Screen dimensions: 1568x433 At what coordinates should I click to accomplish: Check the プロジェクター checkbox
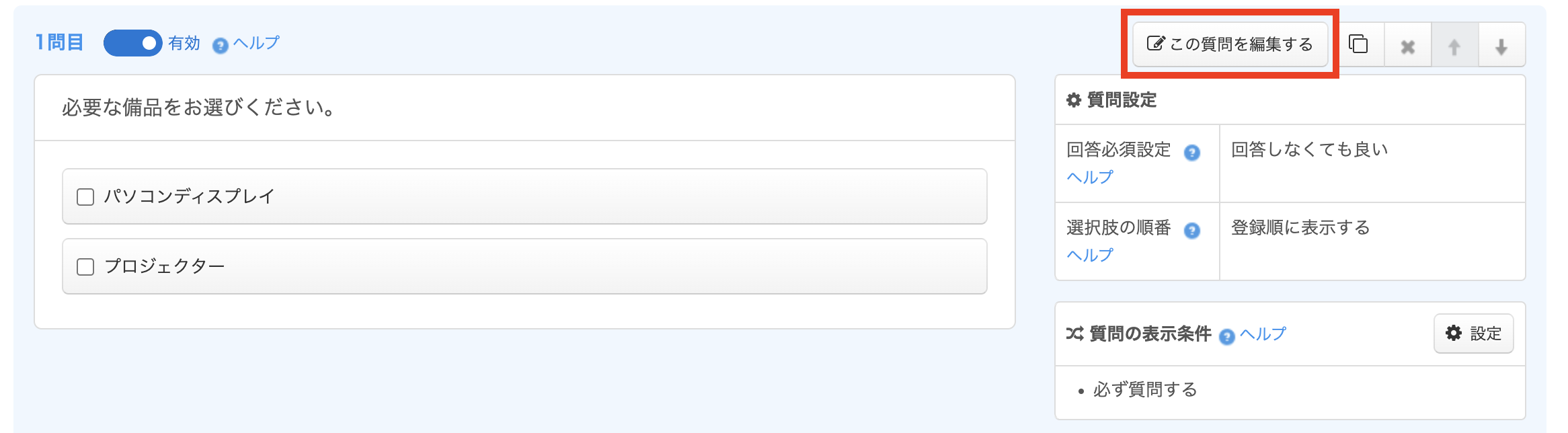click(x=85, y=267)
